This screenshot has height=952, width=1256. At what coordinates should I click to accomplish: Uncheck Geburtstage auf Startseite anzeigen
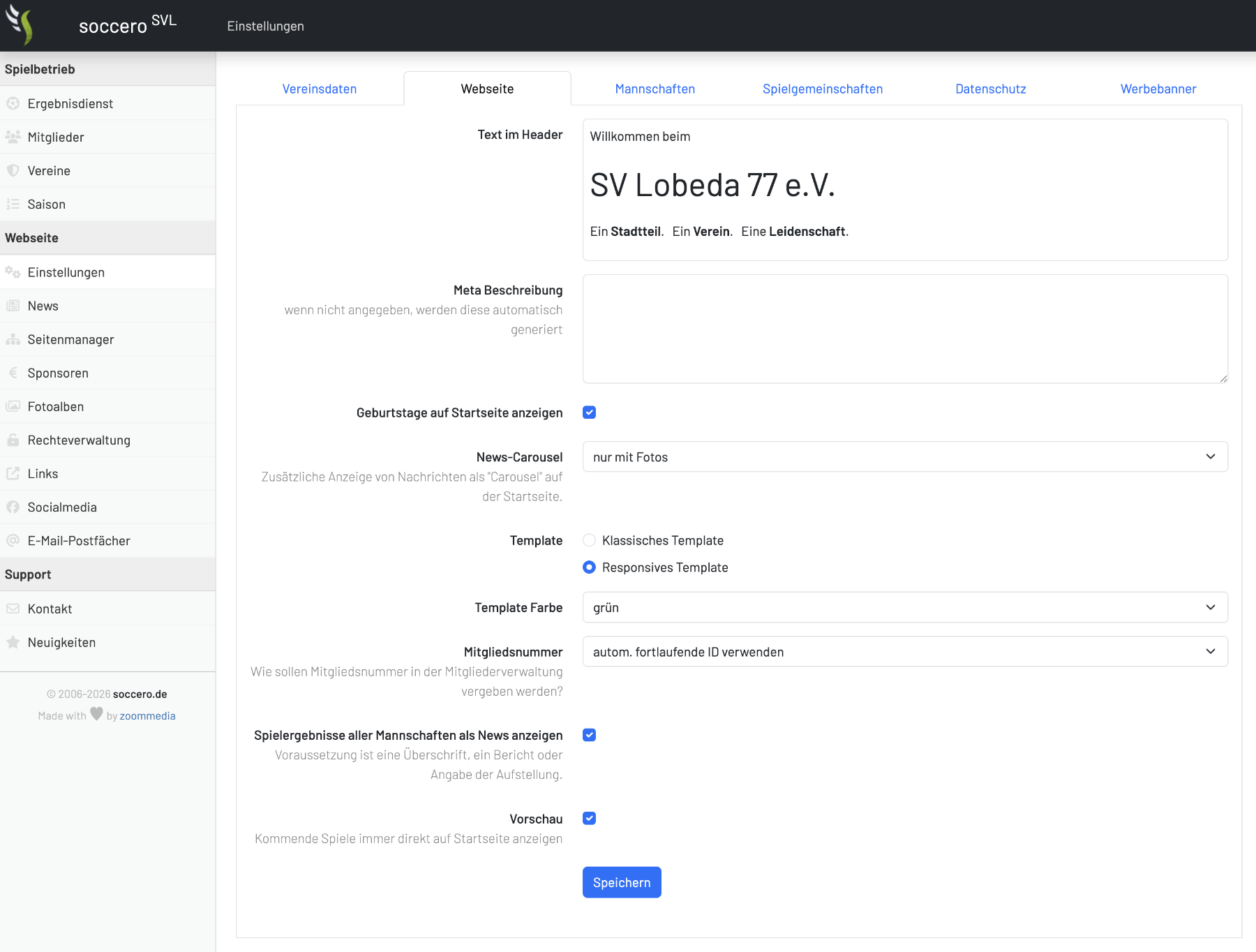590,412
